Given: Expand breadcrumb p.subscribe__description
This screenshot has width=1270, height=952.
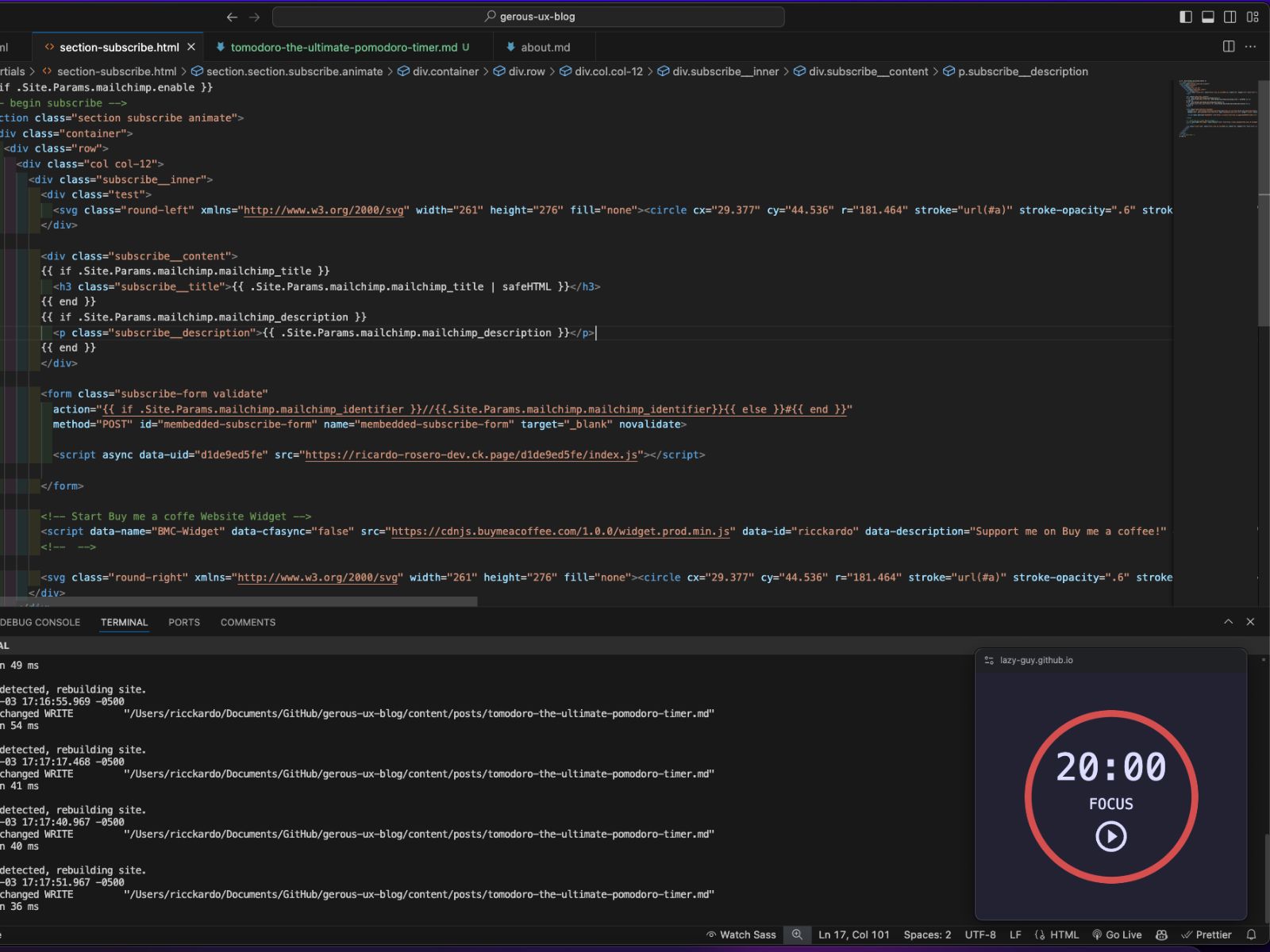Looking at the screenshot, I should click(x=1023, y=71).
